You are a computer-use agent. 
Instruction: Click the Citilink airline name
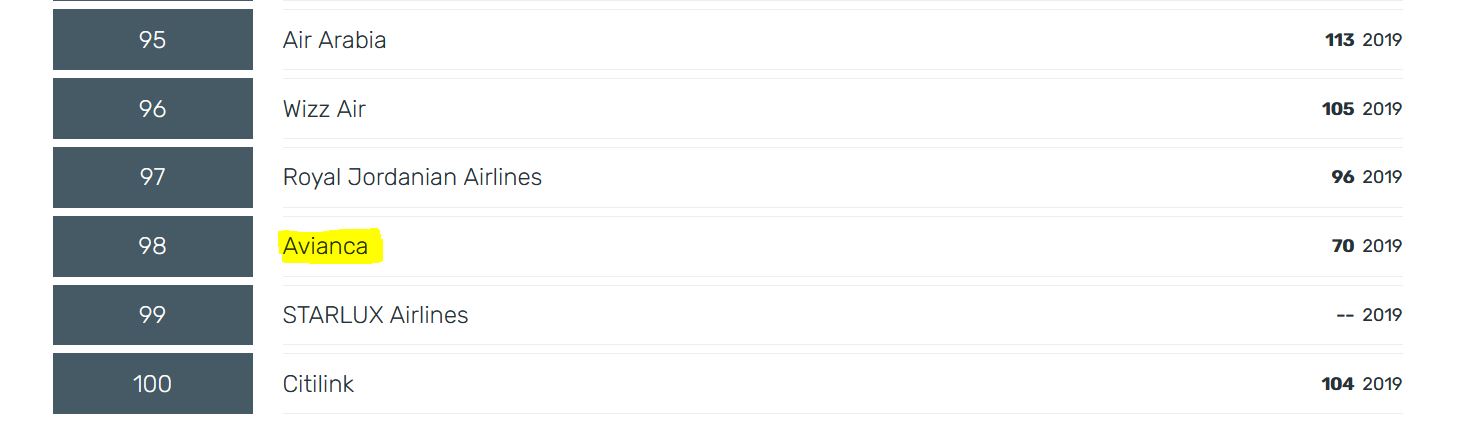point(318,384)
